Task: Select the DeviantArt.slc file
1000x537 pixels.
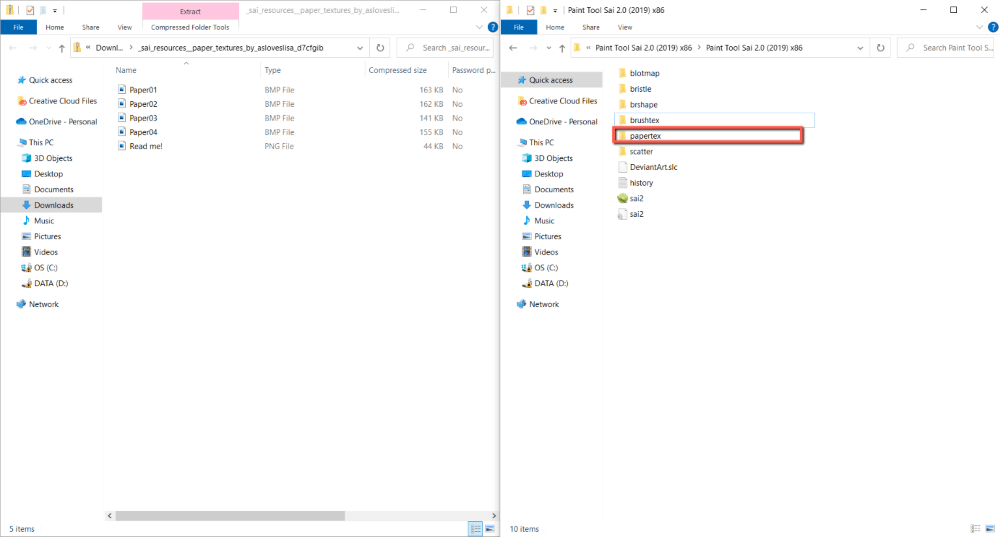Action: coord(653,167)
